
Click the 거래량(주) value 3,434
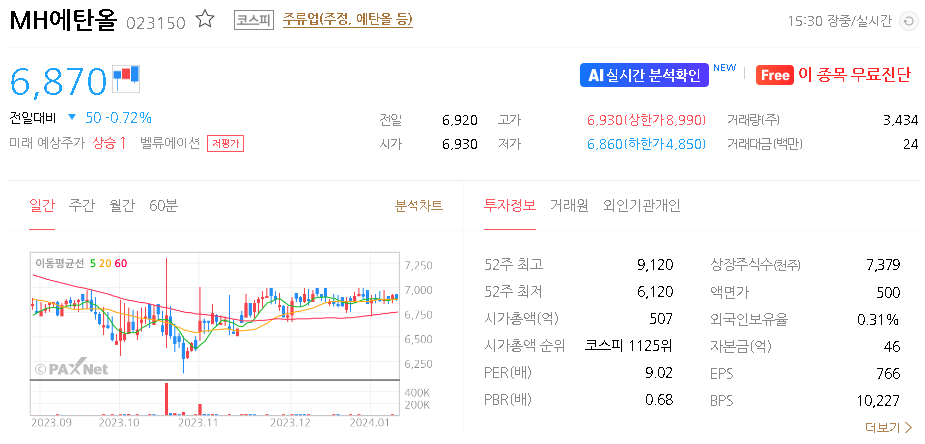[x=900, y=120]
